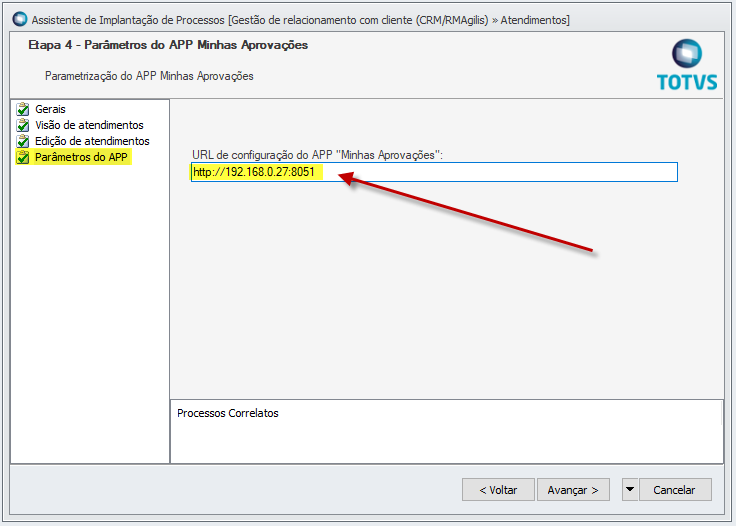Select the Gerais step

50,109
